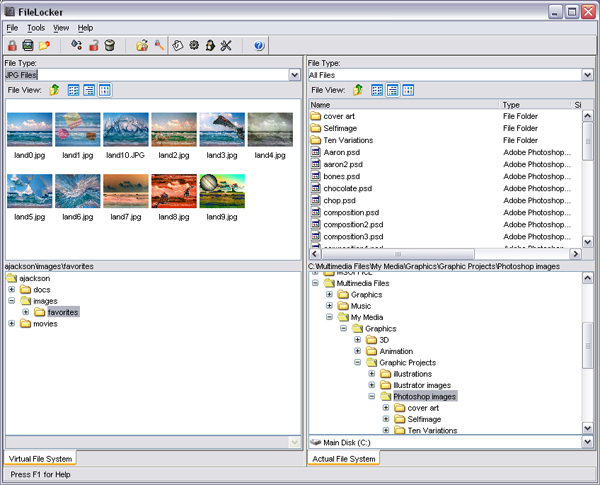600x485 pixels.
Task: Open the File menu
Action: 12,28
